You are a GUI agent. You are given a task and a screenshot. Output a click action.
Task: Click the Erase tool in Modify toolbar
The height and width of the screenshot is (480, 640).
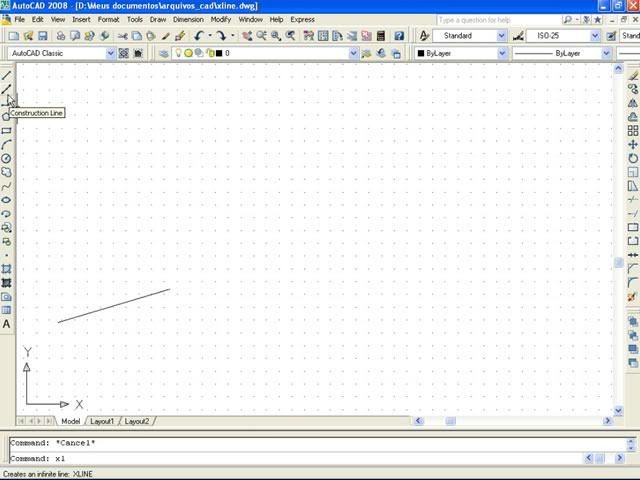(x=633, y=76)
